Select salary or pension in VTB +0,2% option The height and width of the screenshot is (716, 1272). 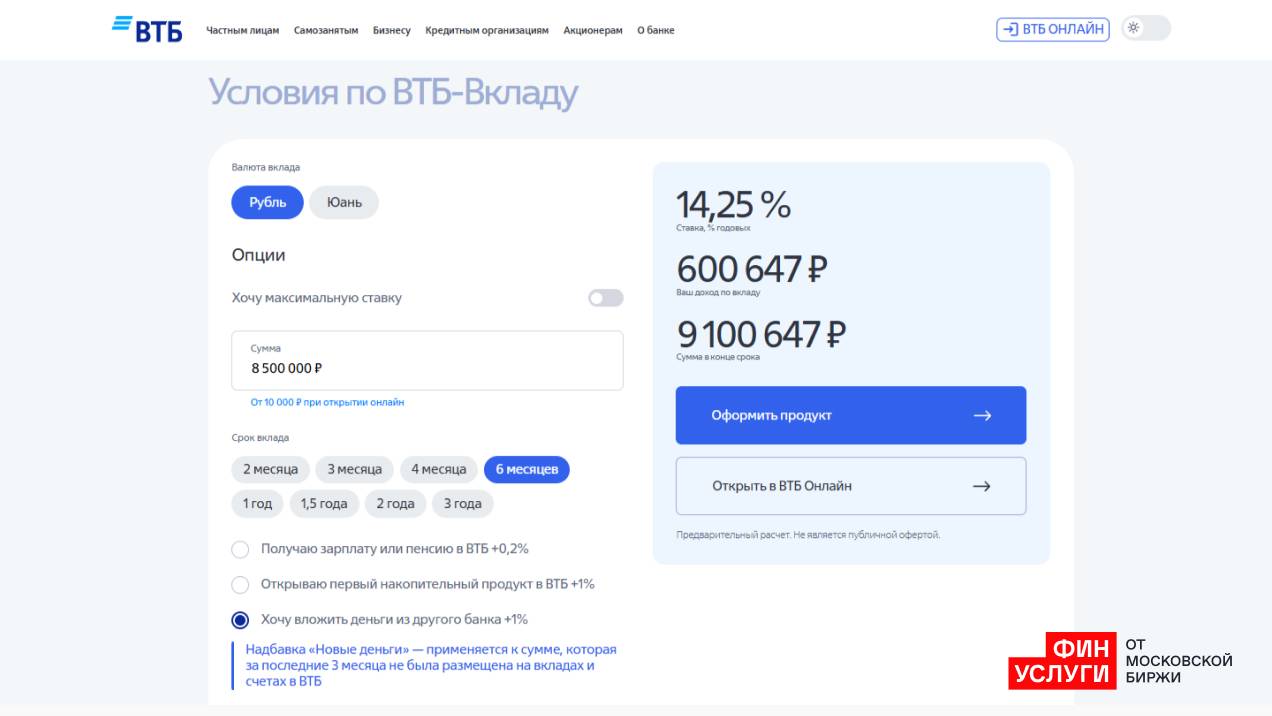240,549
